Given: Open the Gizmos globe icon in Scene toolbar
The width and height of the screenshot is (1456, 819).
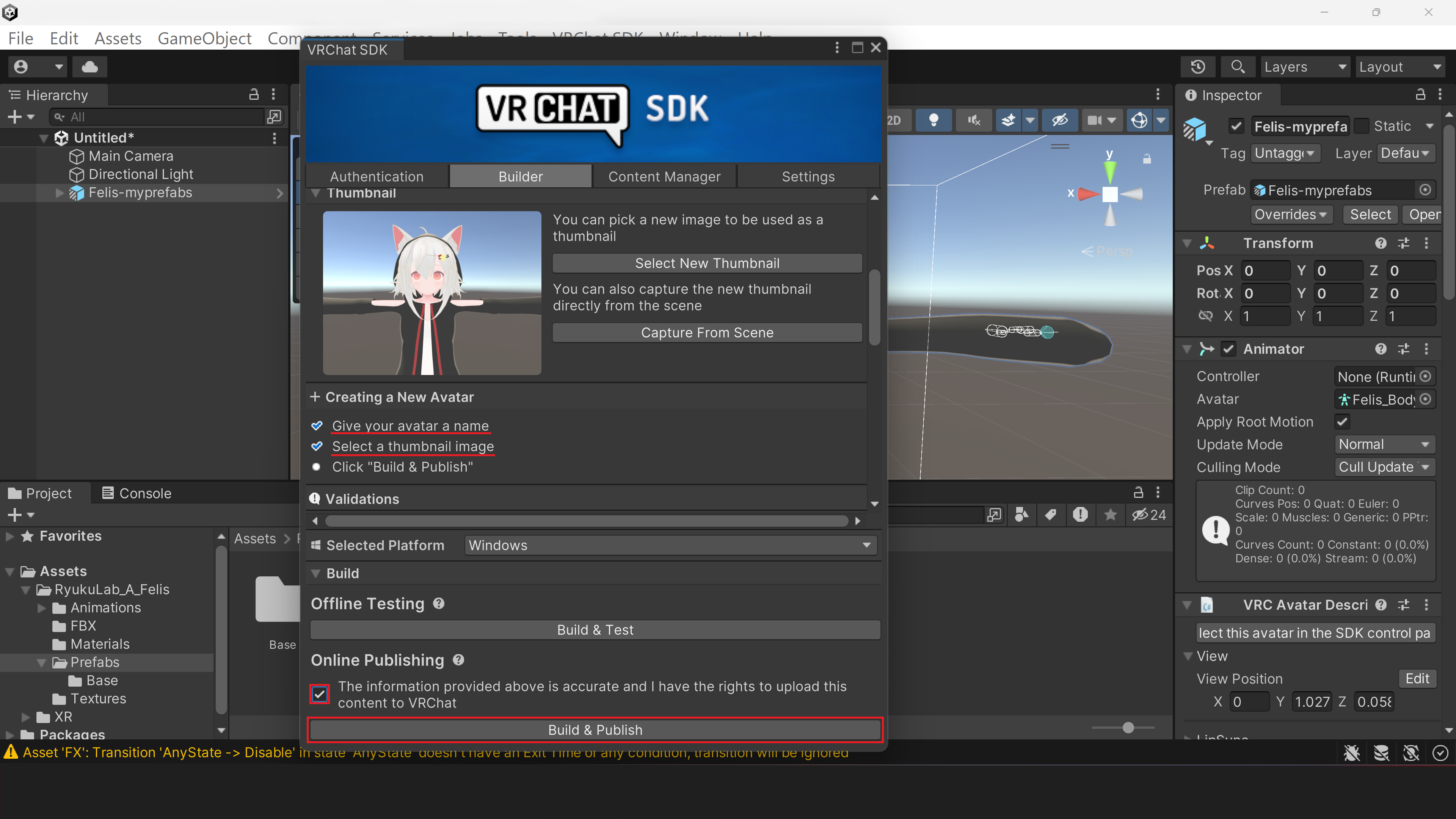Looking at the screenshot, I should click(x=1138, y=120).
